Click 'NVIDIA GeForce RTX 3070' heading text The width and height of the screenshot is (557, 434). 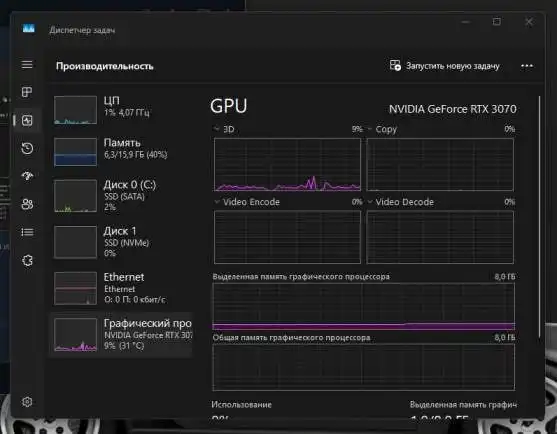tap(453, 109)
